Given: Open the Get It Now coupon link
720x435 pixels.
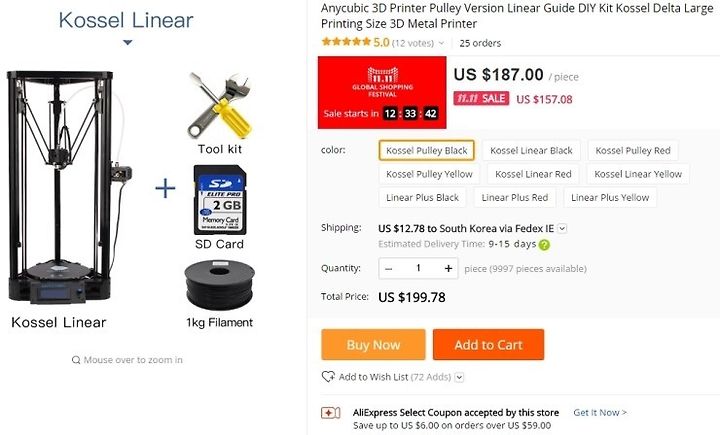Looking at the screenshot, I should click(600, 412).
